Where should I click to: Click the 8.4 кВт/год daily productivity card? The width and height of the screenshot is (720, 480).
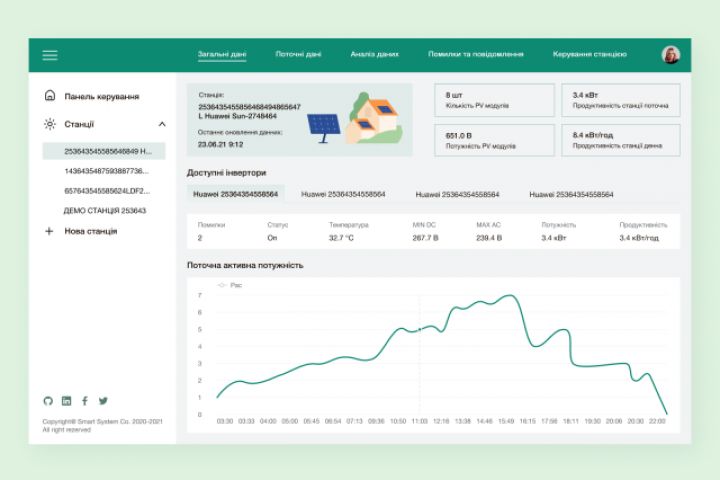pos(621,140)
